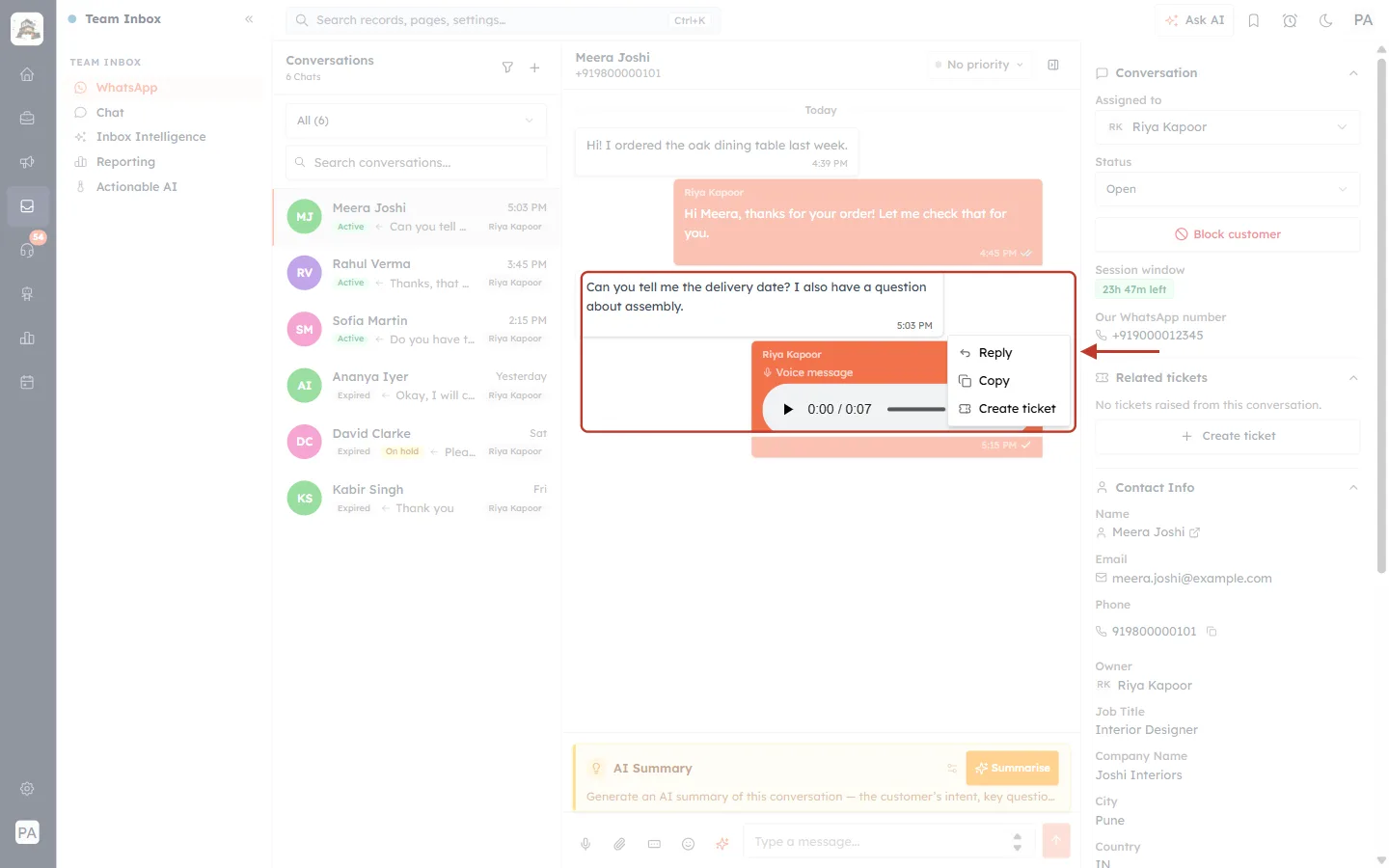Choose Copy from the message context menu

pos(1009,381)
